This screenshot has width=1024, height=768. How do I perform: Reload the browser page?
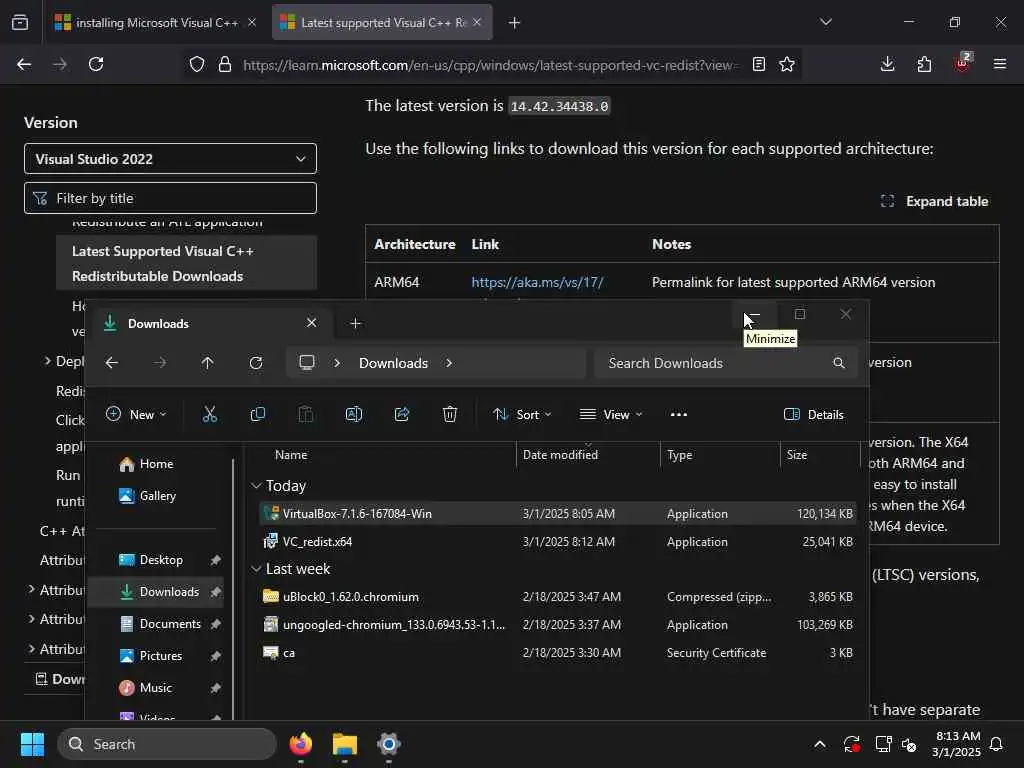96,64
